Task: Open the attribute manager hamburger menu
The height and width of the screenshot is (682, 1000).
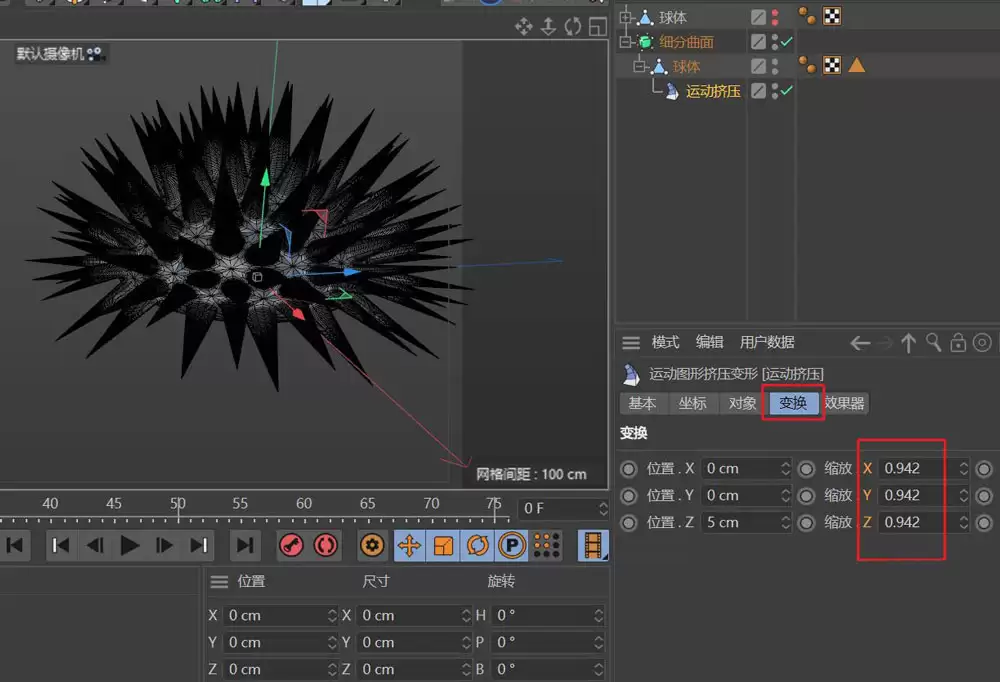Action: tap(631, 342)
